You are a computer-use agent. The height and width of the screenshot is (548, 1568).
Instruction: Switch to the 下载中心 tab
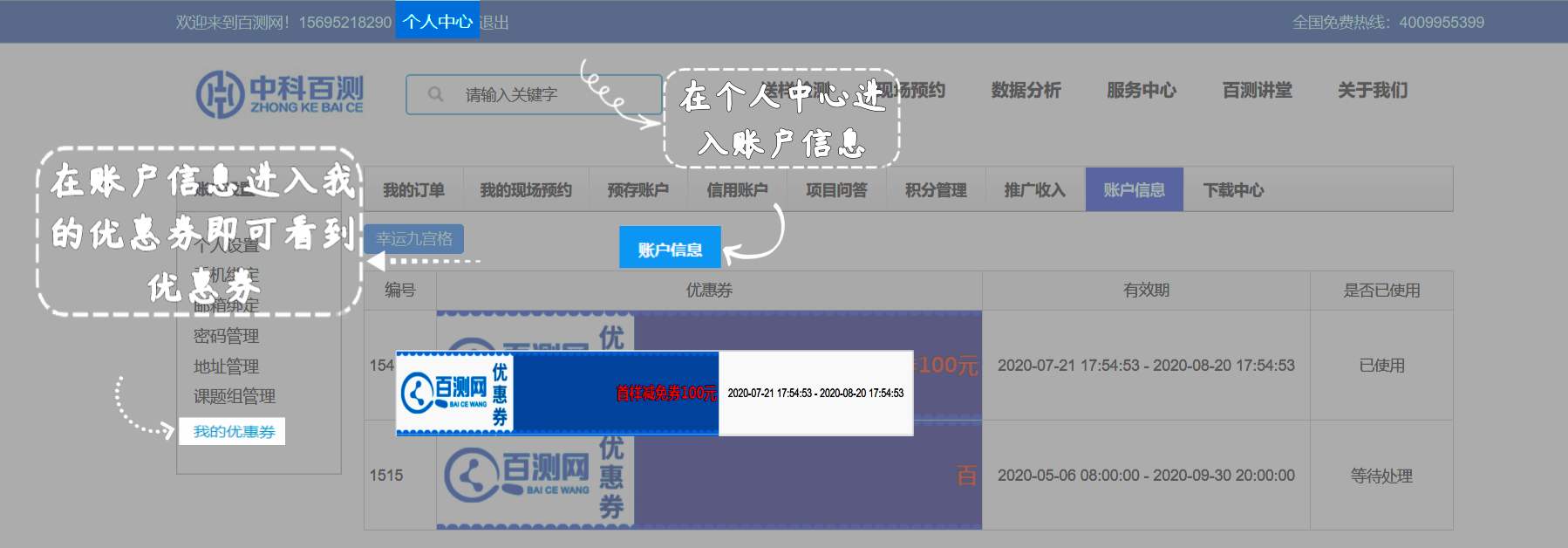[1233, 189]
